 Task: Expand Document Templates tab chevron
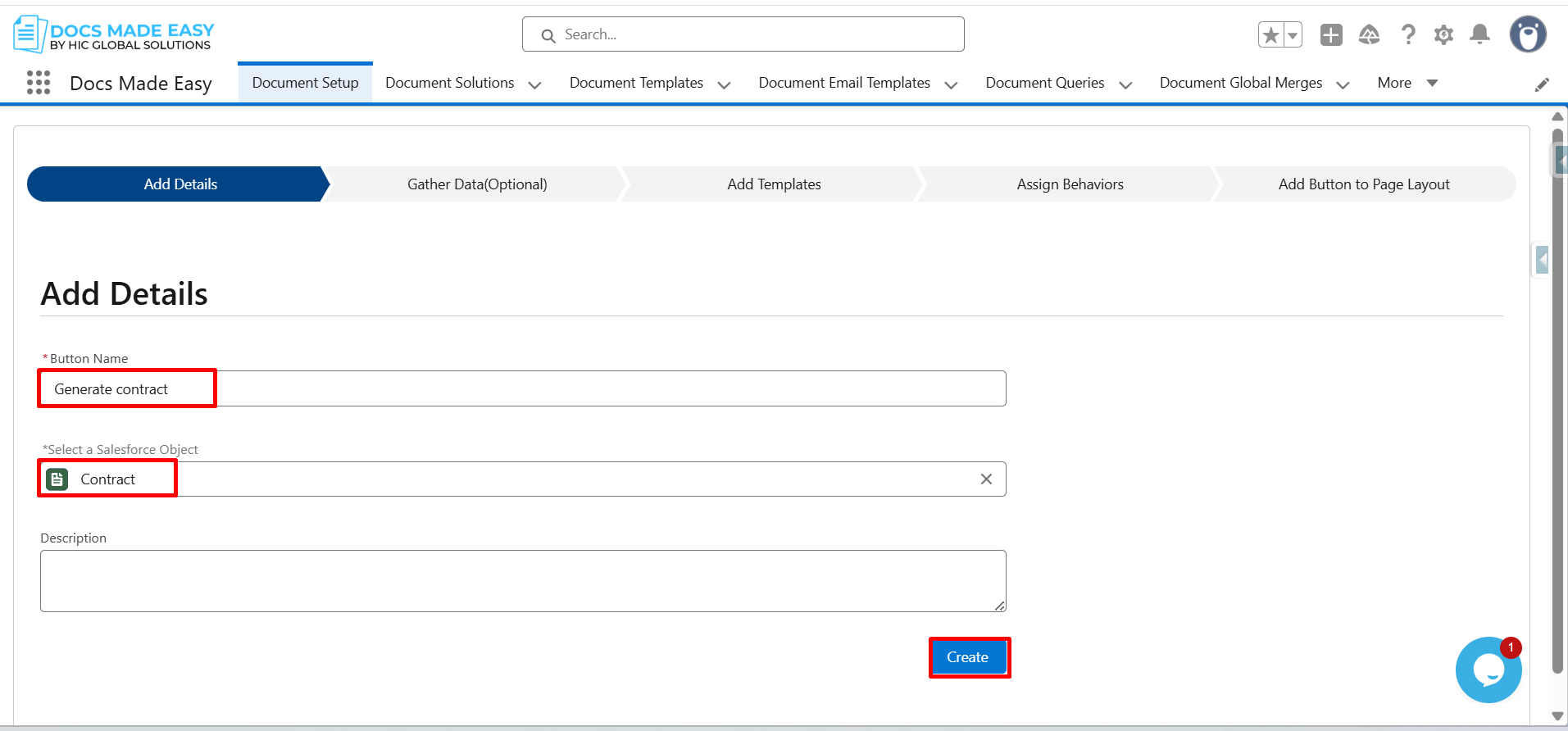724,84
